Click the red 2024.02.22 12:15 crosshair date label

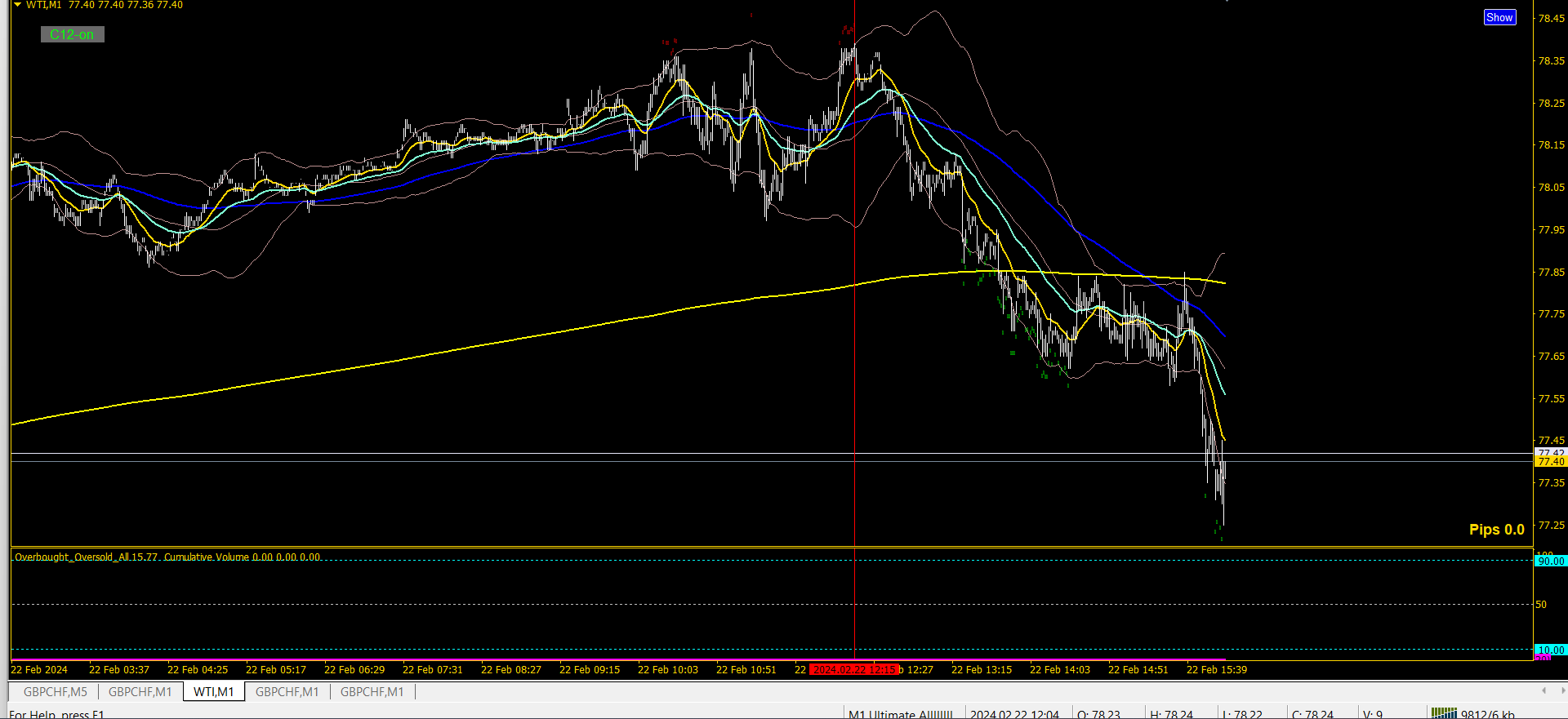(x=854, y=669)
